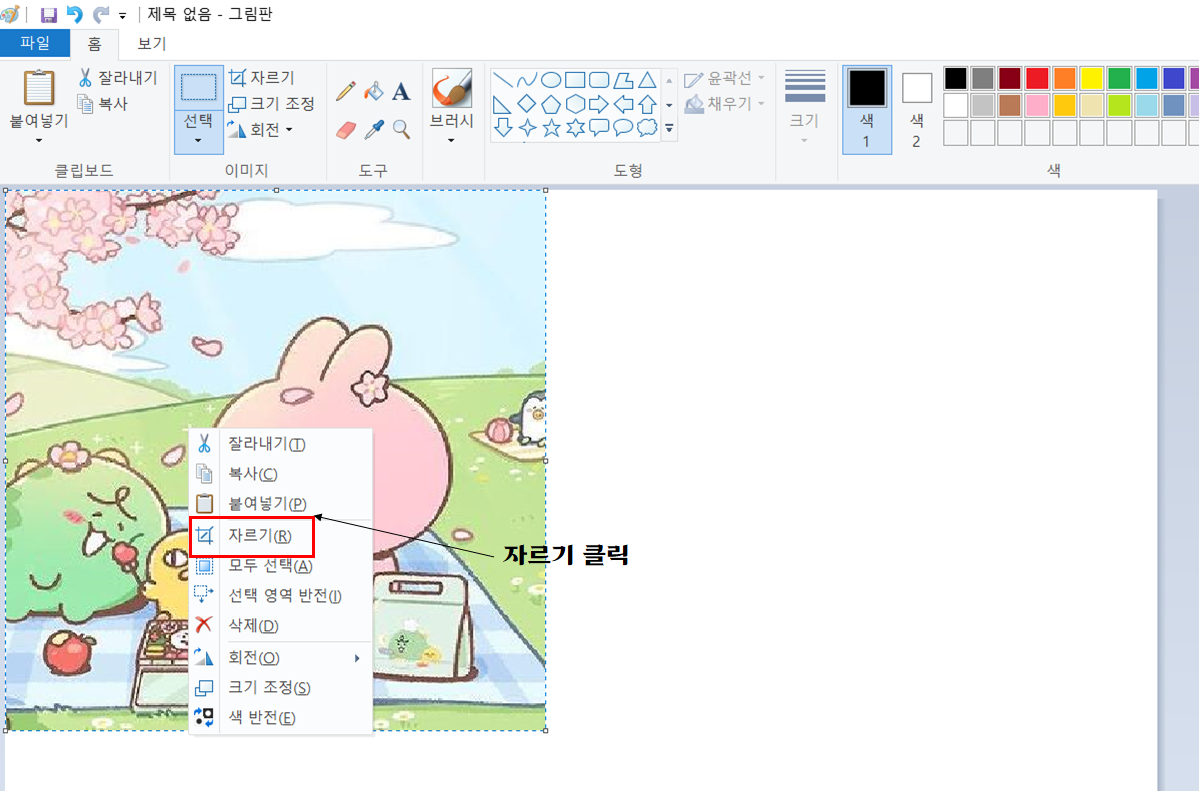Pick the red palette swatch

[x=1037, y=78]
